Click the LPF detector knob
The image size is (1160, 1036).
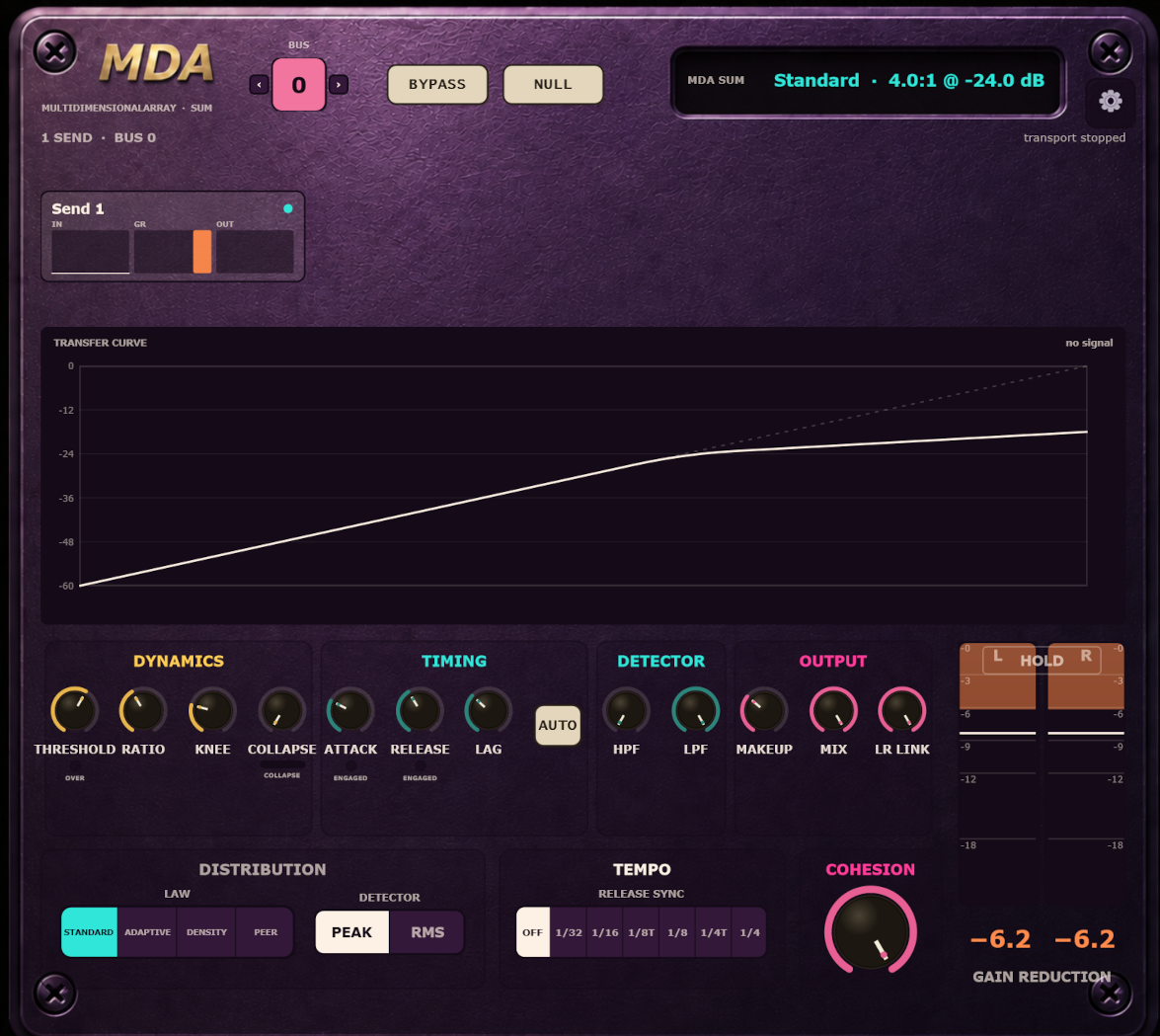695,710
